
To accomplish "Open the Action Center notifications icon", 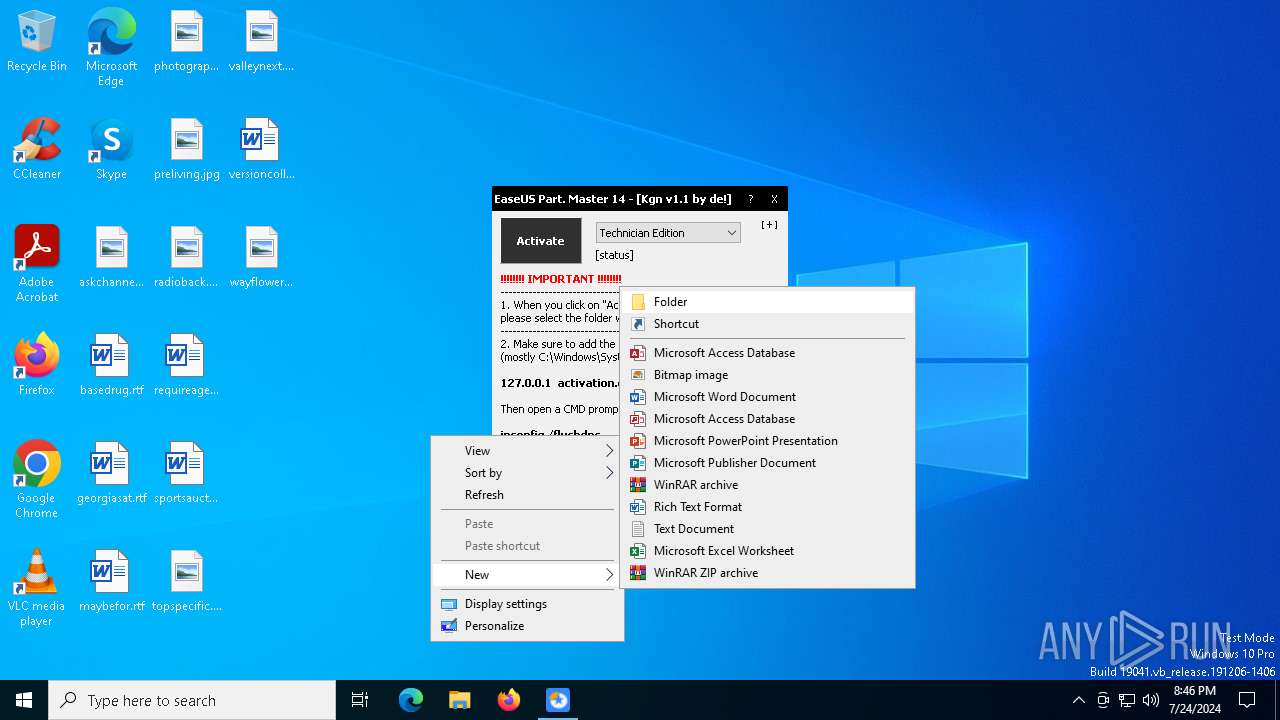I will tap(1247, 700).
